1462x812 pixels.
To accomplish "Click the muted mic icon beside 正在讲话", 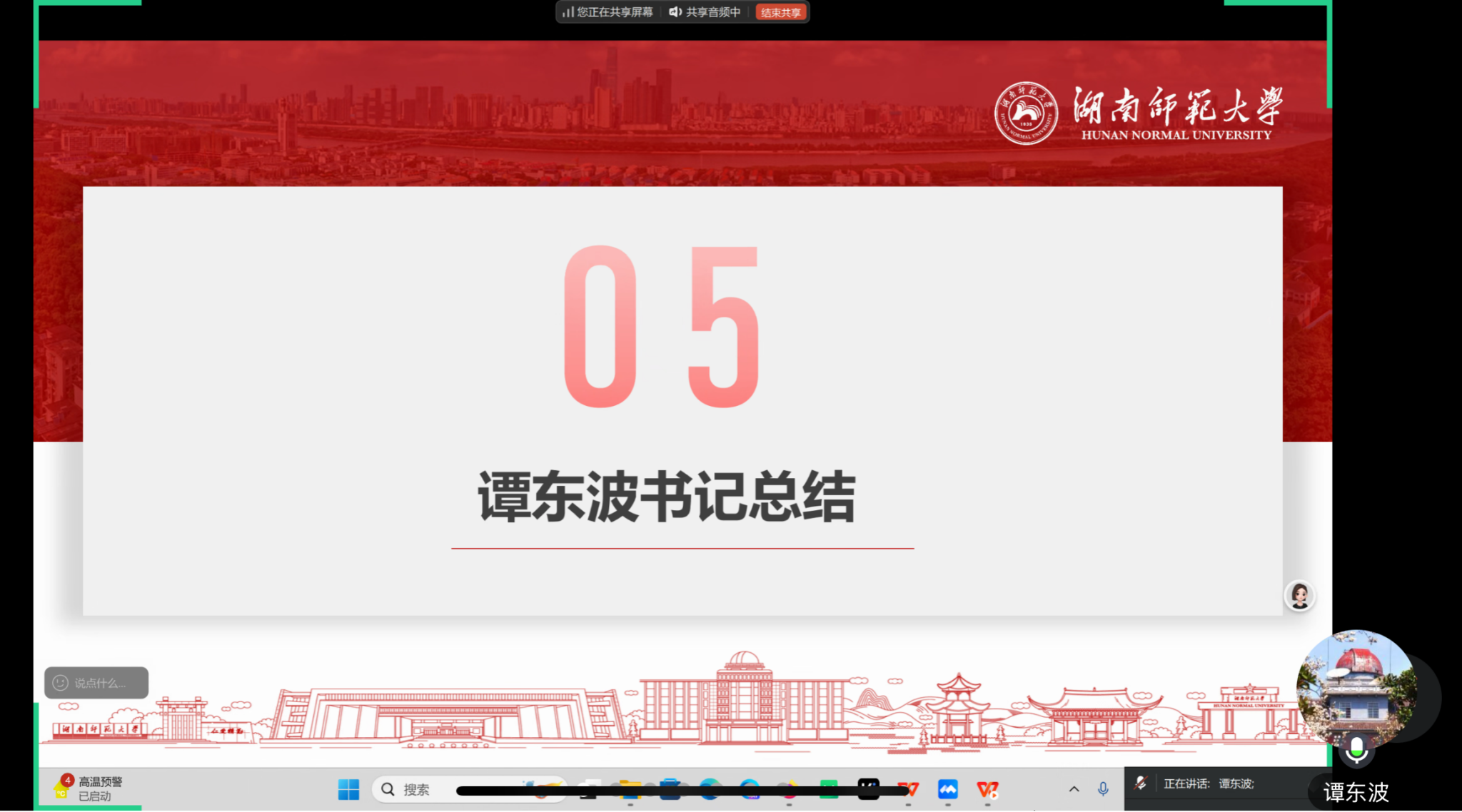I will point(1140,783).
